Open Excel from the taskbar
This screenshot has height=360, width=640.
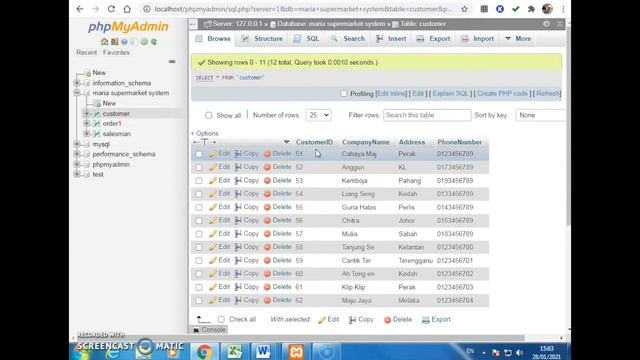[x=234, y=351]
